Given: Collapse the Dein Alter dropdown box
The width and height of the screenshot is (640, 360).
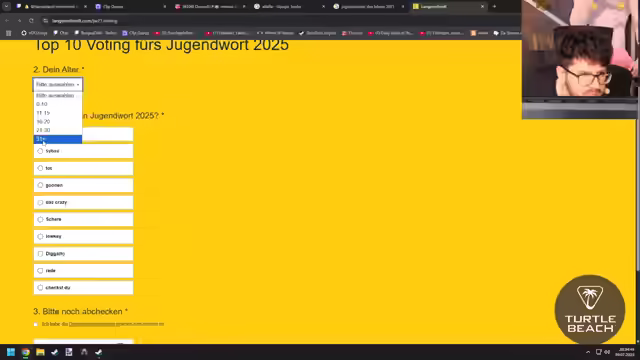Looking at the screenshot, I should 58,84.
